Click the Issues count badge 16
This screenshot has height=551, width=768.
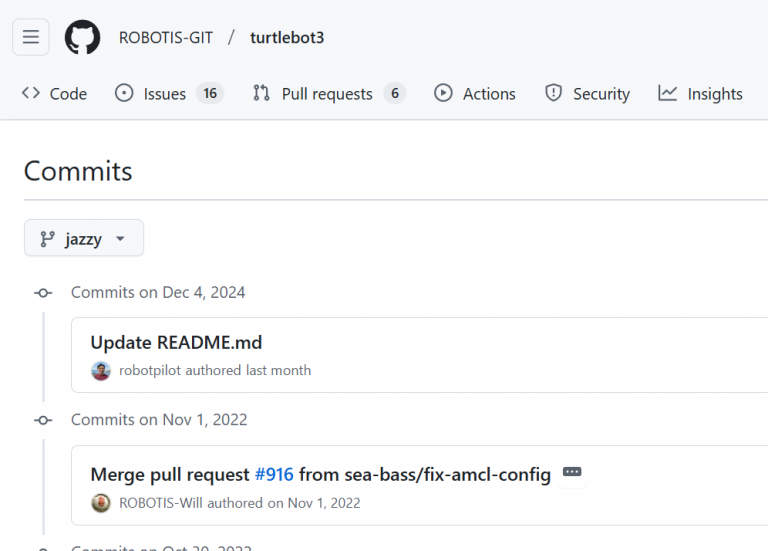(210, 93)
